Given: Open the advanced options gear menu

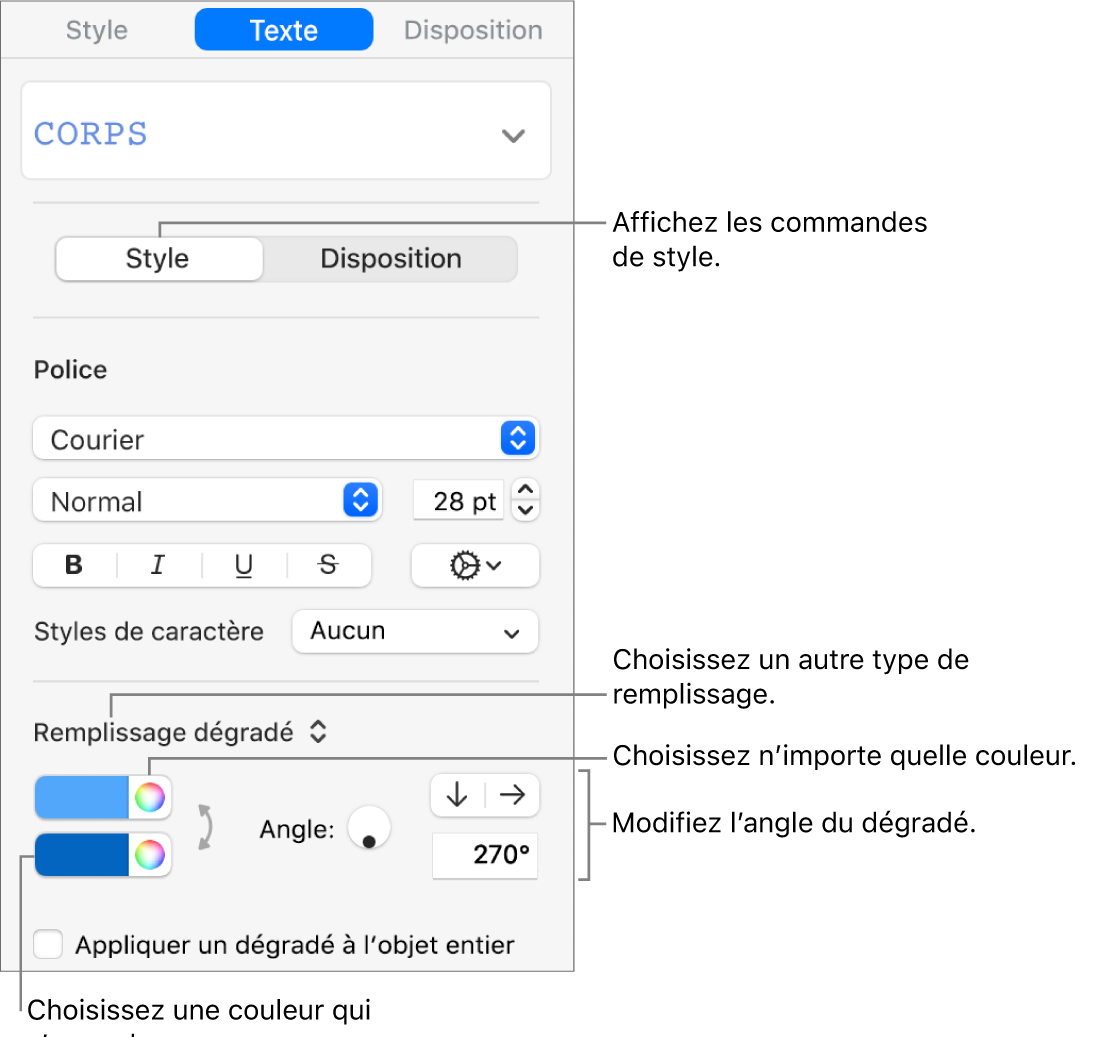Looking at the screenshot, I should (475, 566).
